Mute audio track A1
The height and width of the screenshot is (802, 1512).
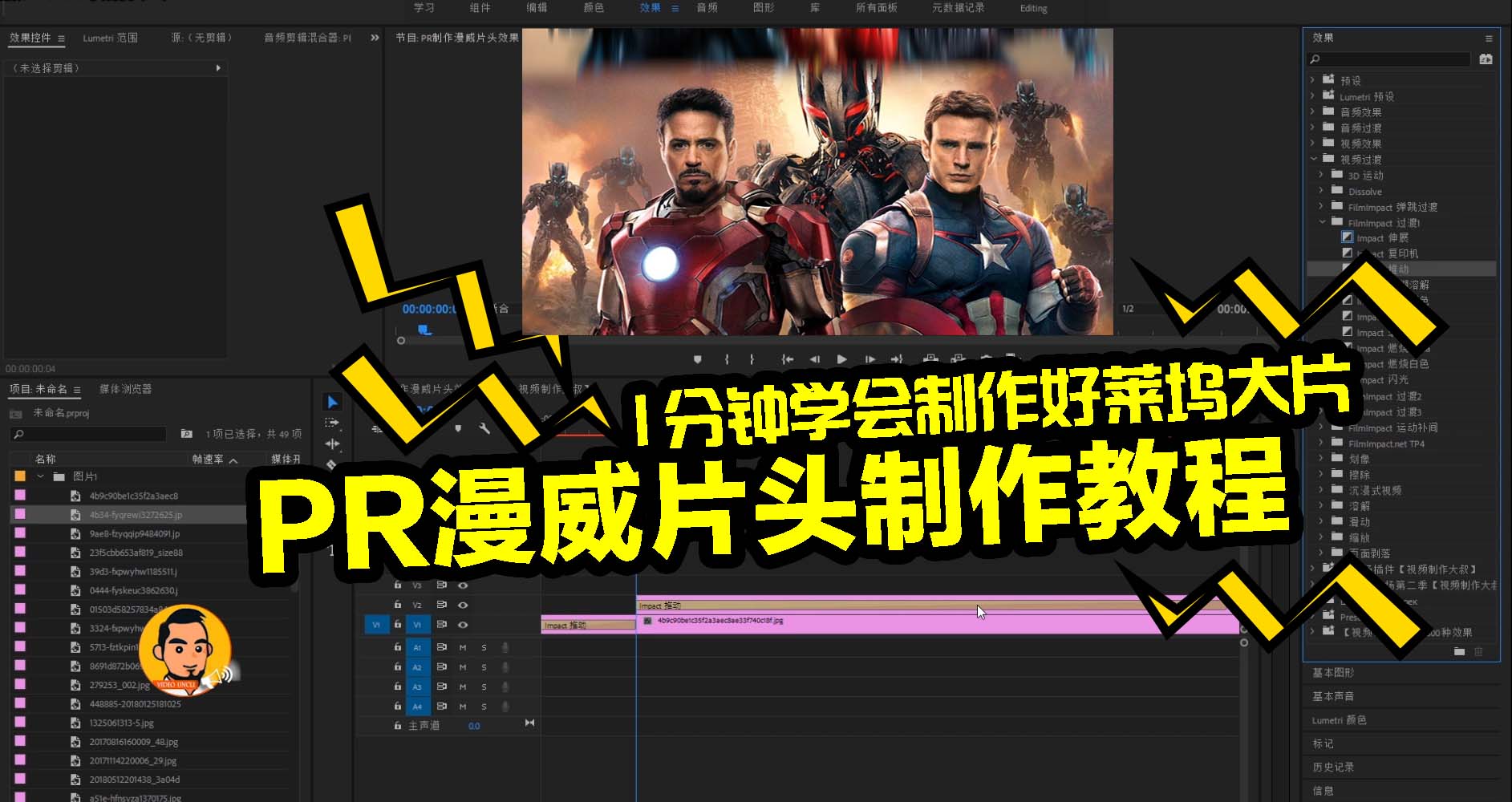463,647
